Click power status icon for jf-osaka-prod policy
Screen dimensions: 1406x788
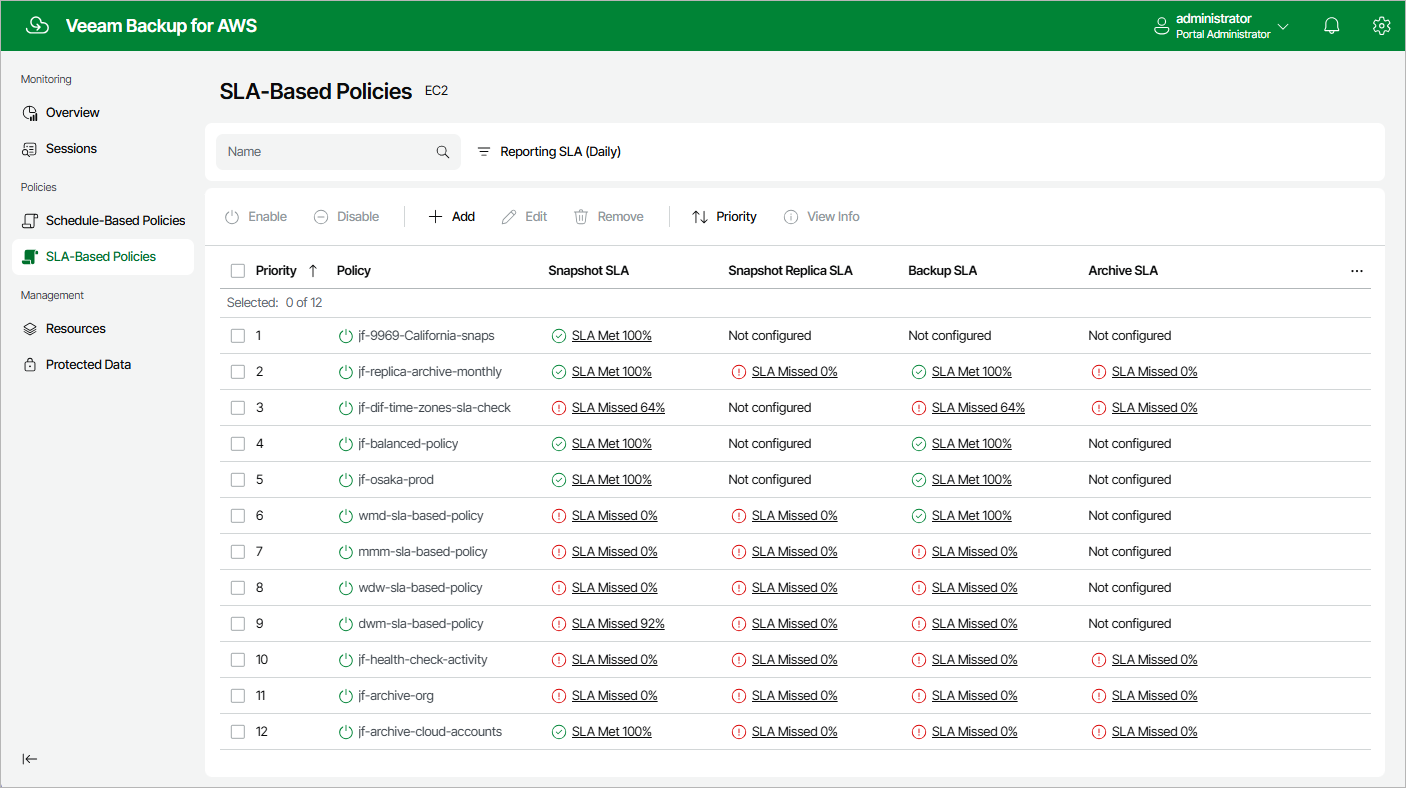click(x=346, y=480)
